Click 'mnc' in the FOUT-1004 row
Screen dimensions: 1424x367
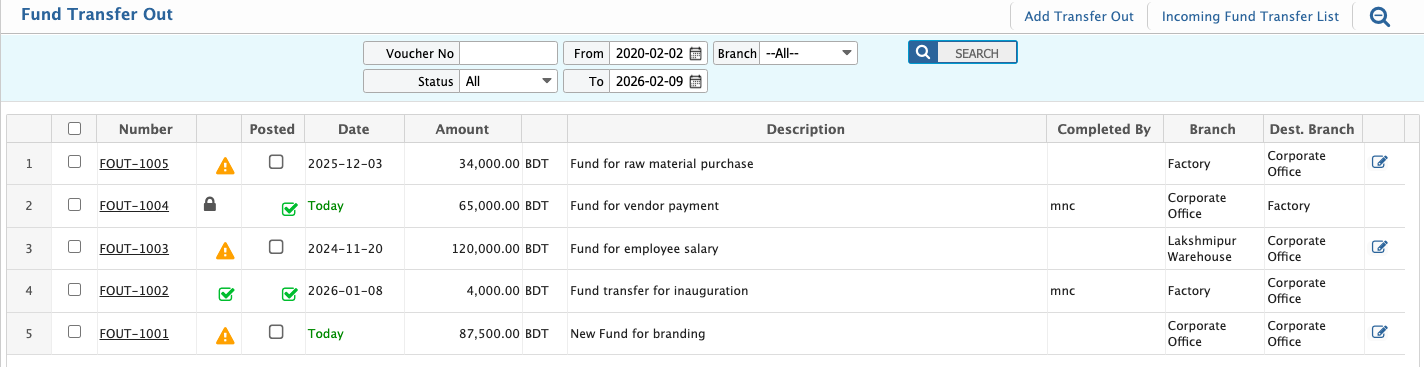1063,206
